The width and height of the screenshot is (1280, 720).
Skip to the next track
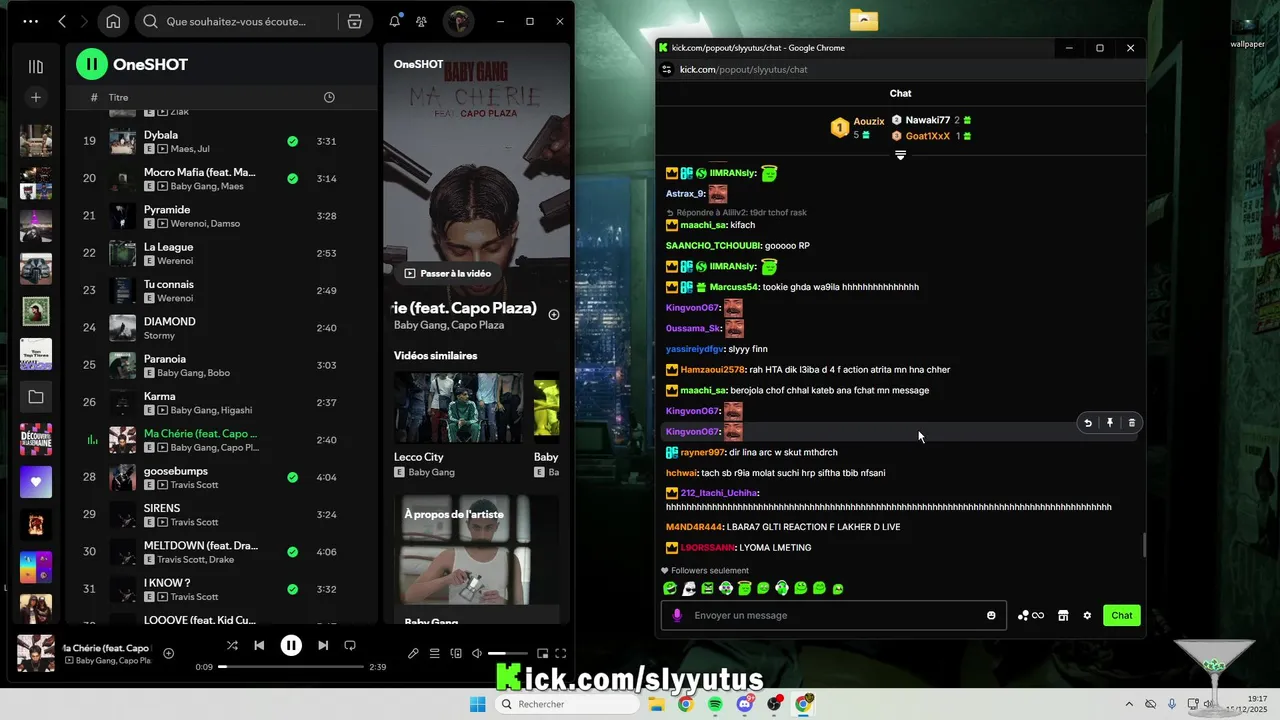323,646
